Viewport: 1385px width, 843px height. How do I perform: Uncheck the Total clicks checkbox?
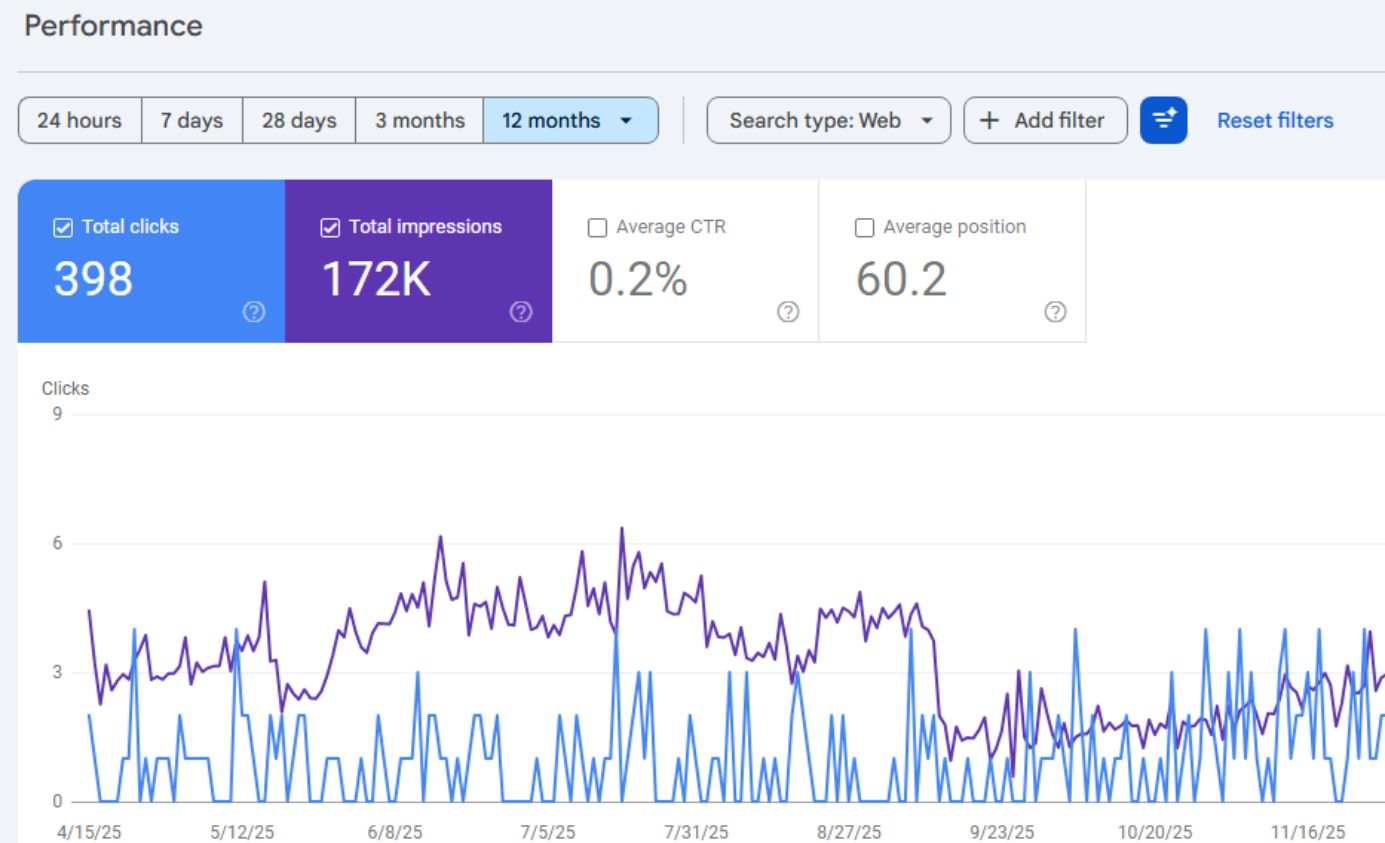click(x=63, y=228)
